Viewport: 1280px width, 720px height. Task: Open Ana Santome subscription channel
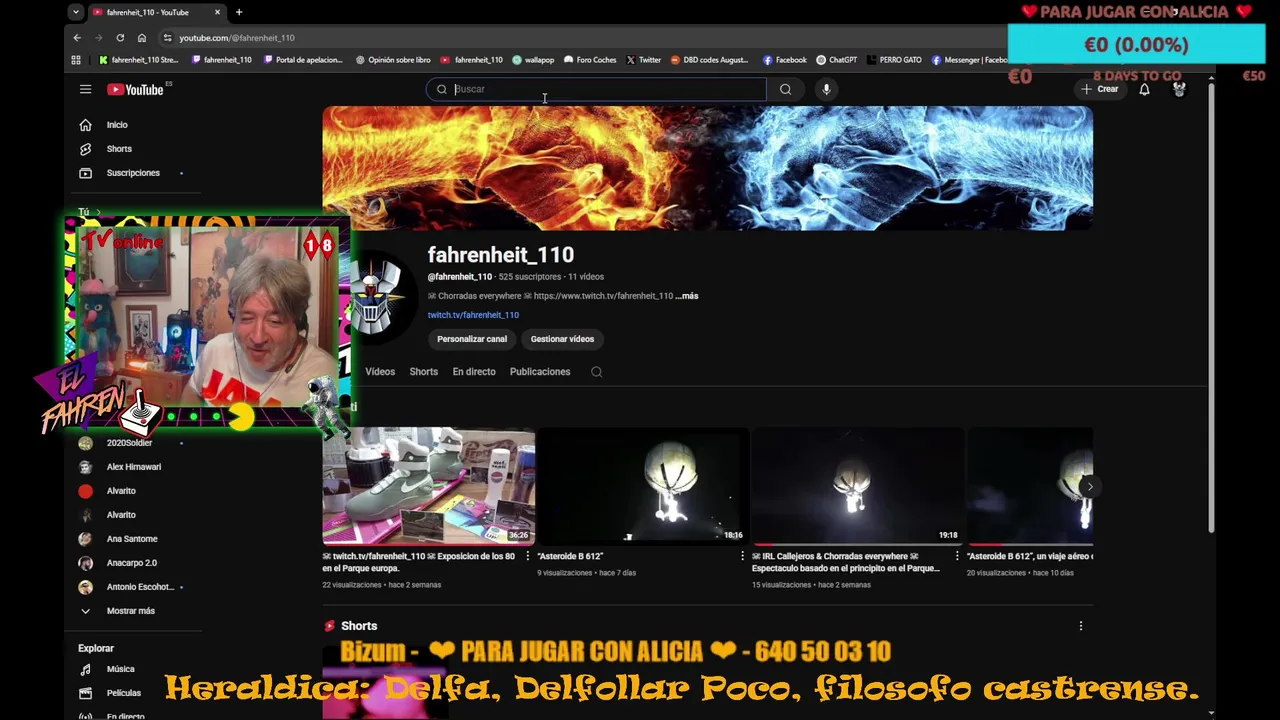pyautogui.click(x=131, y=539)
